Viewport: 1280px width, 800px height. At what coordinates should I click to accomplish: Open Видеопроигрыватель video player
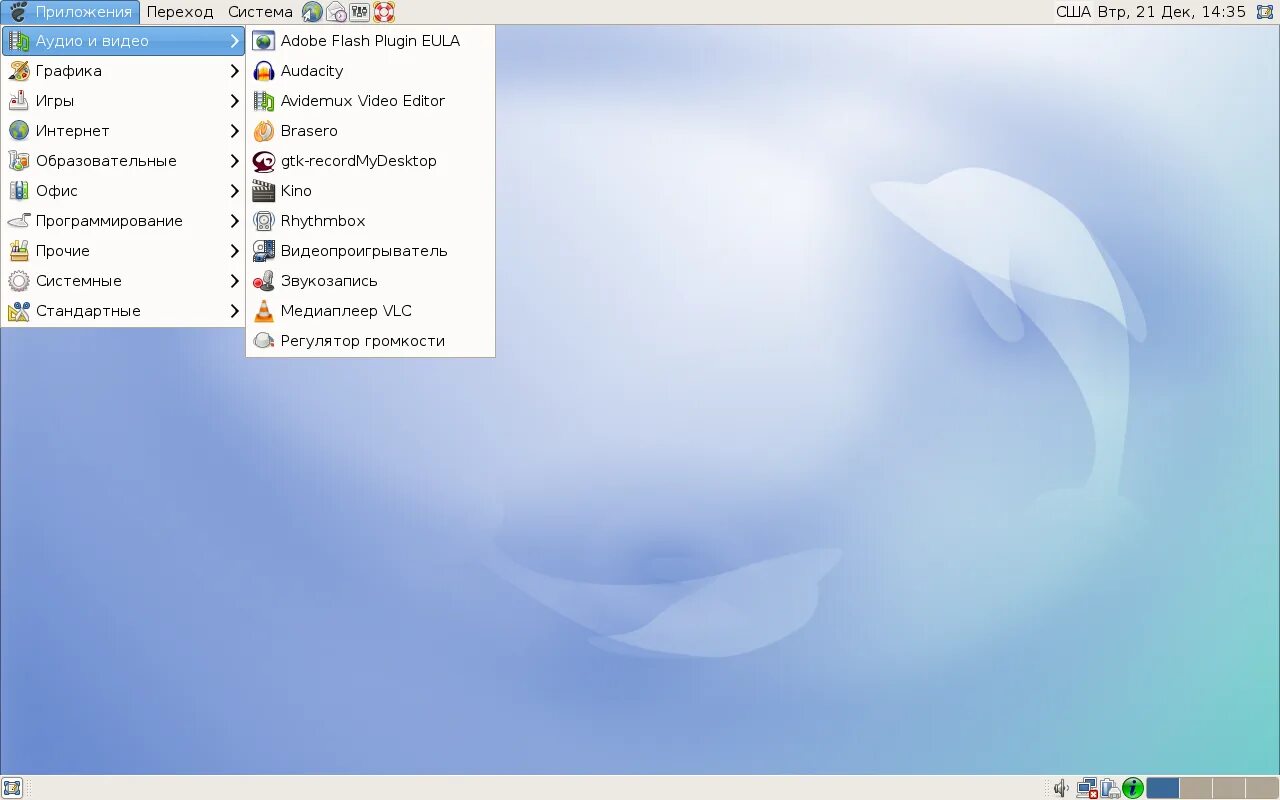click(x=370, y=251)
